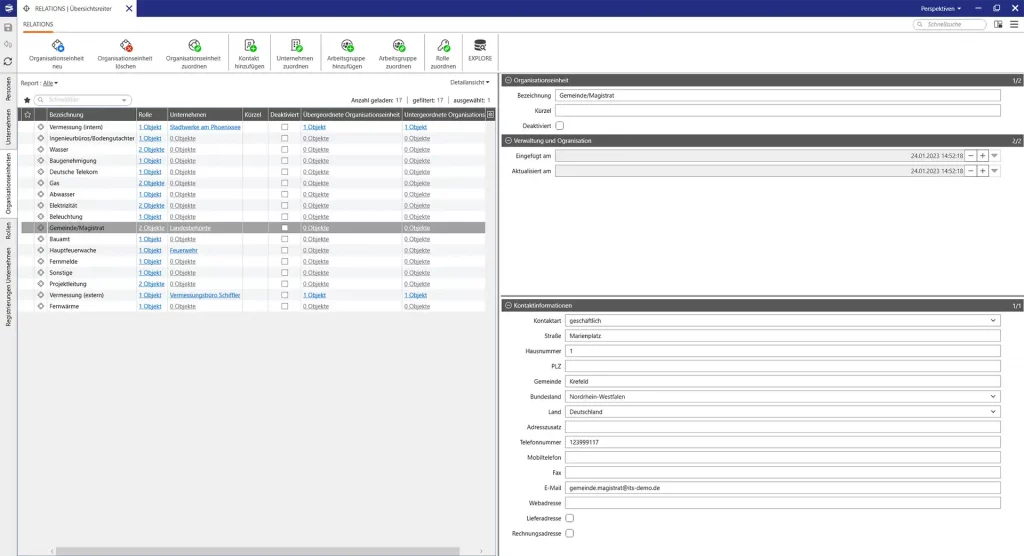Collapse the Verwaltung und Organisation section
This screenshot has width=1024, height=556.
click(x=508, y=141)
